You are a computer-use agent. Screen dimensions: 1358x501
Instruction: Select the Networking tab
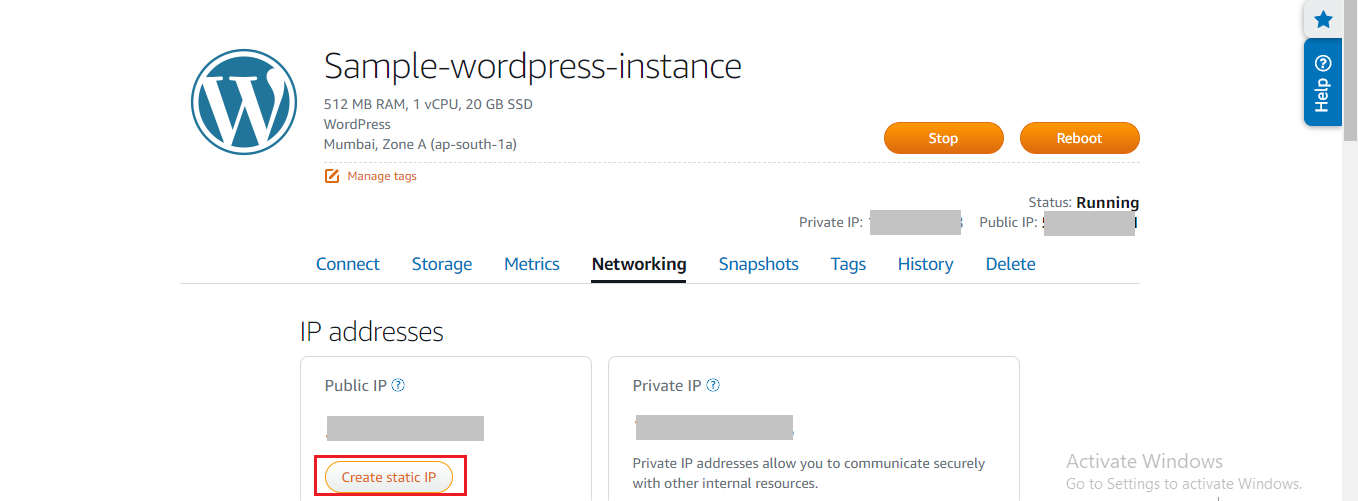tap(639, 264)
